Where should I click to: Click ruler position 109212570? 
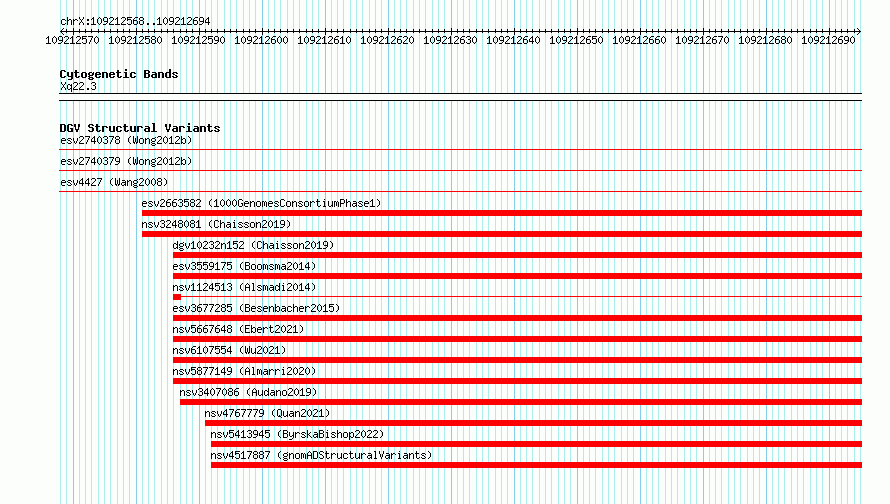(x=72, y=40)
